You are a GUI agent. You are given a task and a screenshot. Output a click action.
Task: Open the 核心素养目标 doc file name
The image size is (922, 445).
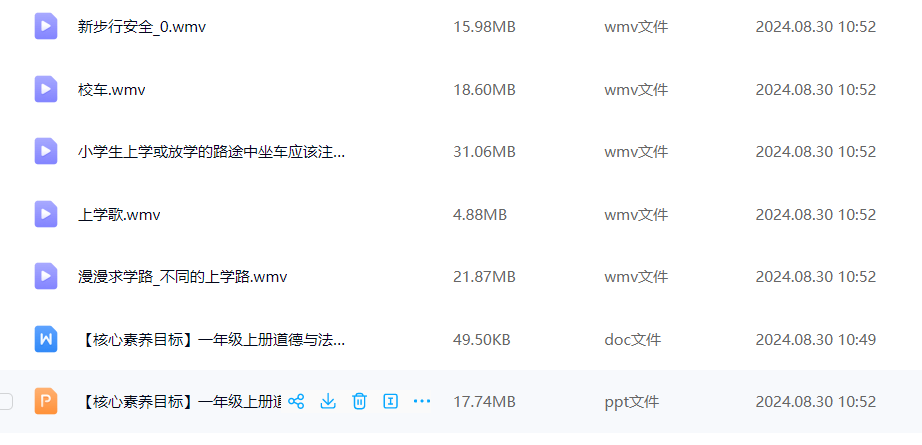click(211, 339)
